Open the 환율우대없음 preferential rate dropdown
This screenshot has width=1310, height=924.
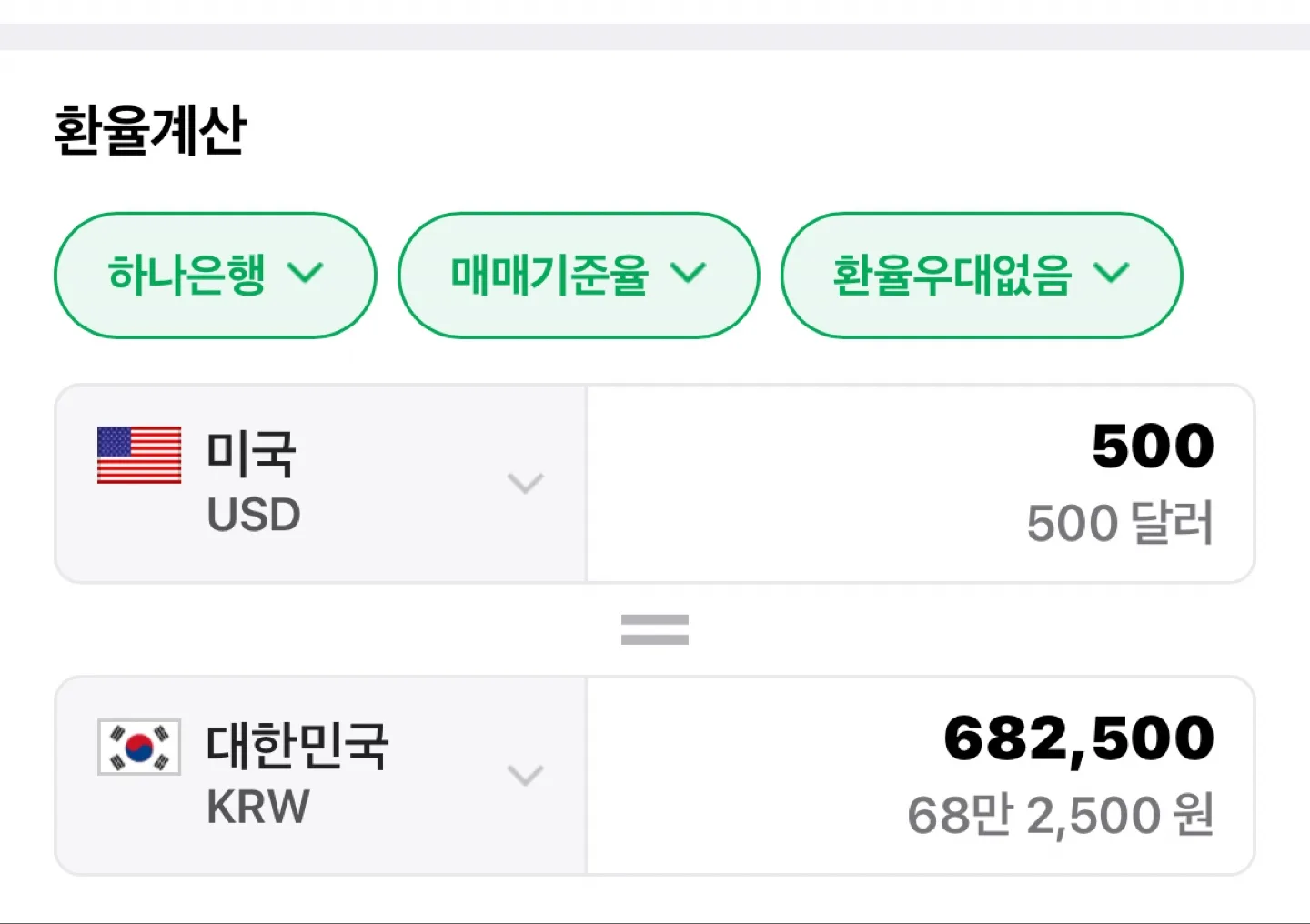pos(982,276)
